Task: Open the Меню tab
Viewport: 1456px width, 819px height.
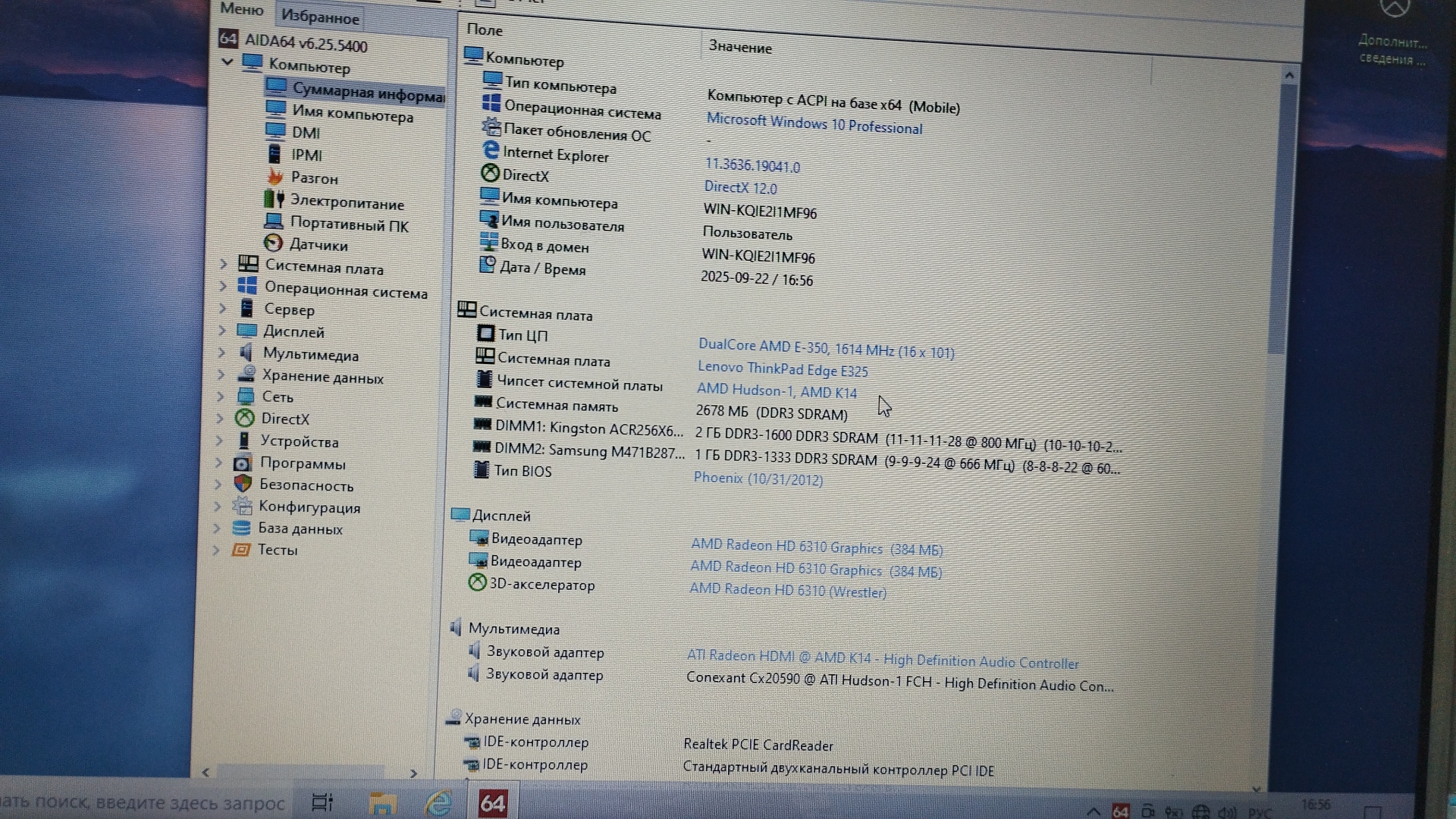Action: 242,9
